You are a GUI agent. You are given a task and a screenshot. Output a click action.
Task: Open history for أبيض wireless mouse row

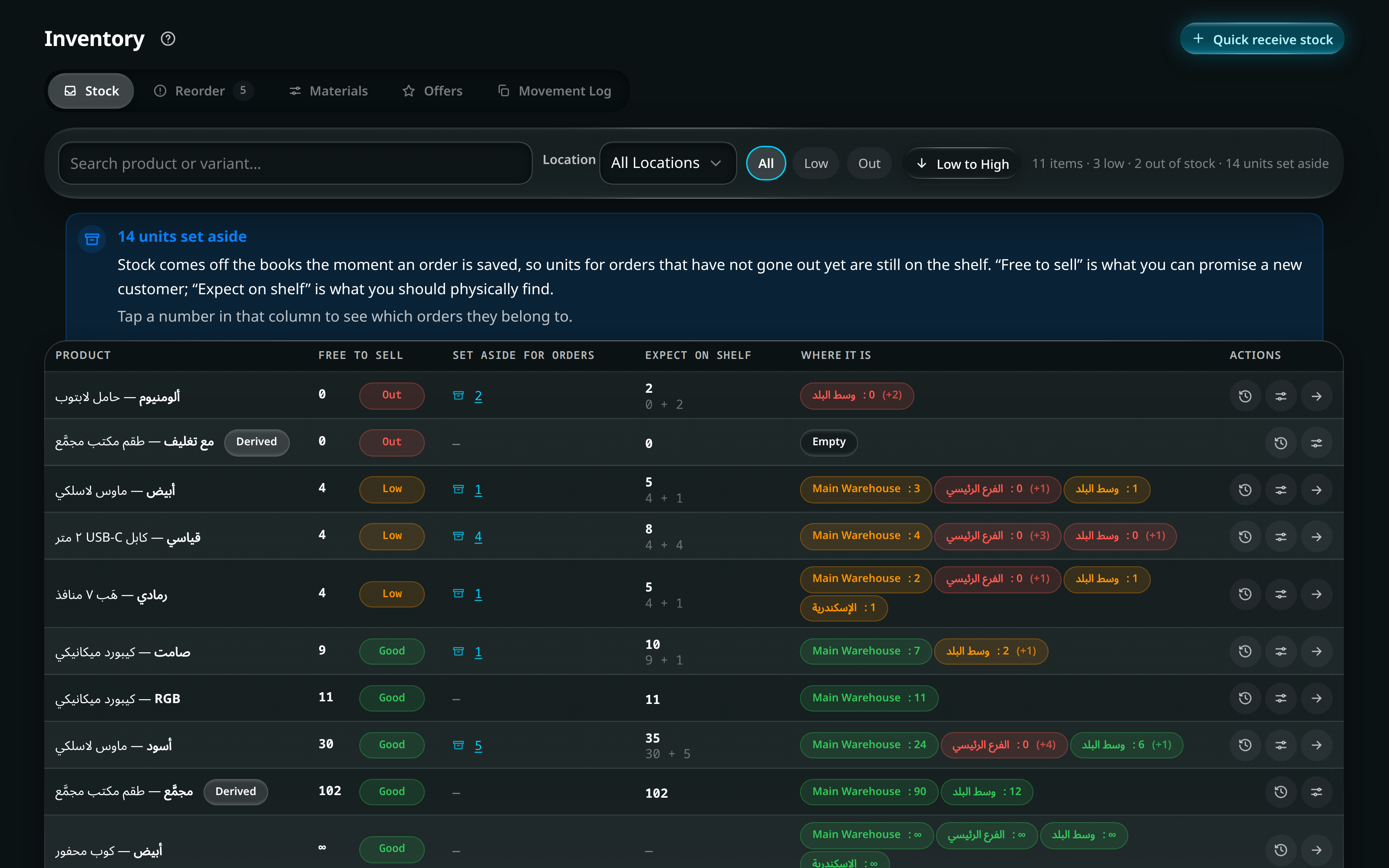pyautogui.click(x=1245, y=490)
